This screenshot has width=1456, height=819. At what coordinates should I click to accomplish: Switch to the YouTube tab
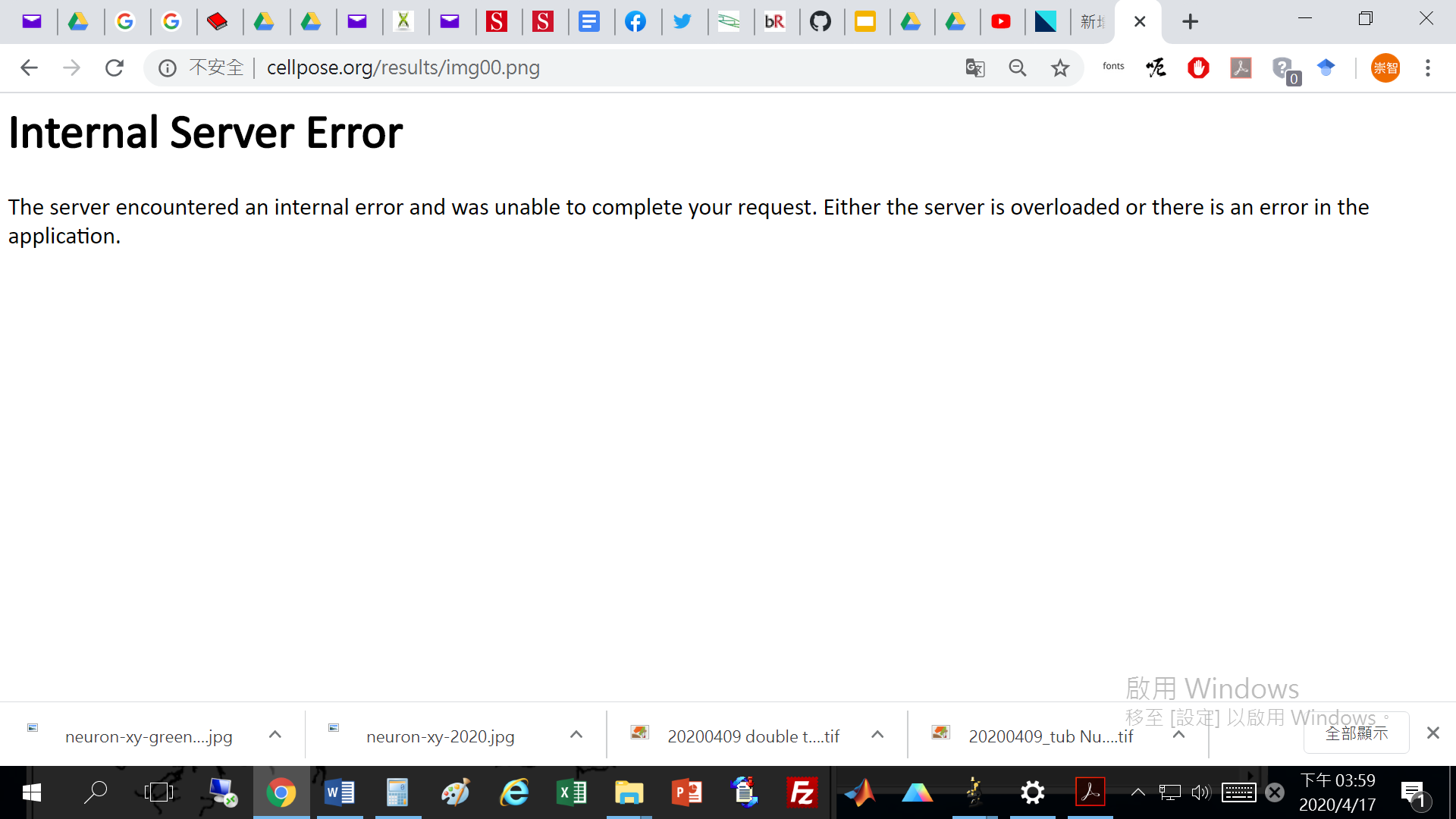pyautogui.click(x=1001, y=22)
